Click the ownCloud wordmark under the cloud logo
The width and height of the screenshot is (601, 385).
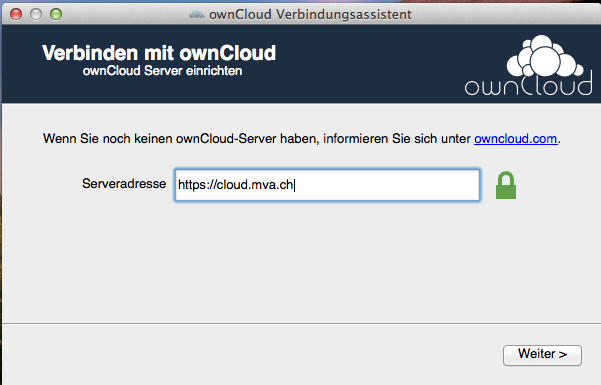(x=529, y=85)
